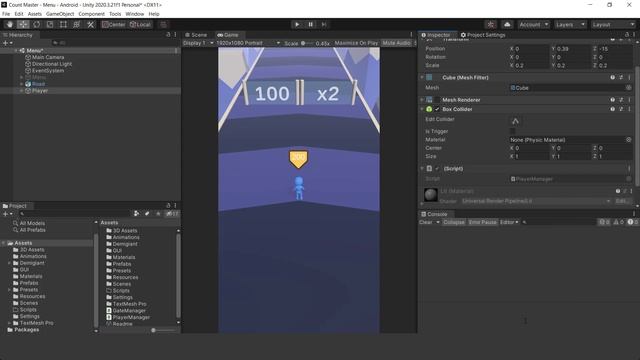Screen dimensions: 640x360
Task: Toggle the Script component enabled checkbox
Action: pos(437,168)
